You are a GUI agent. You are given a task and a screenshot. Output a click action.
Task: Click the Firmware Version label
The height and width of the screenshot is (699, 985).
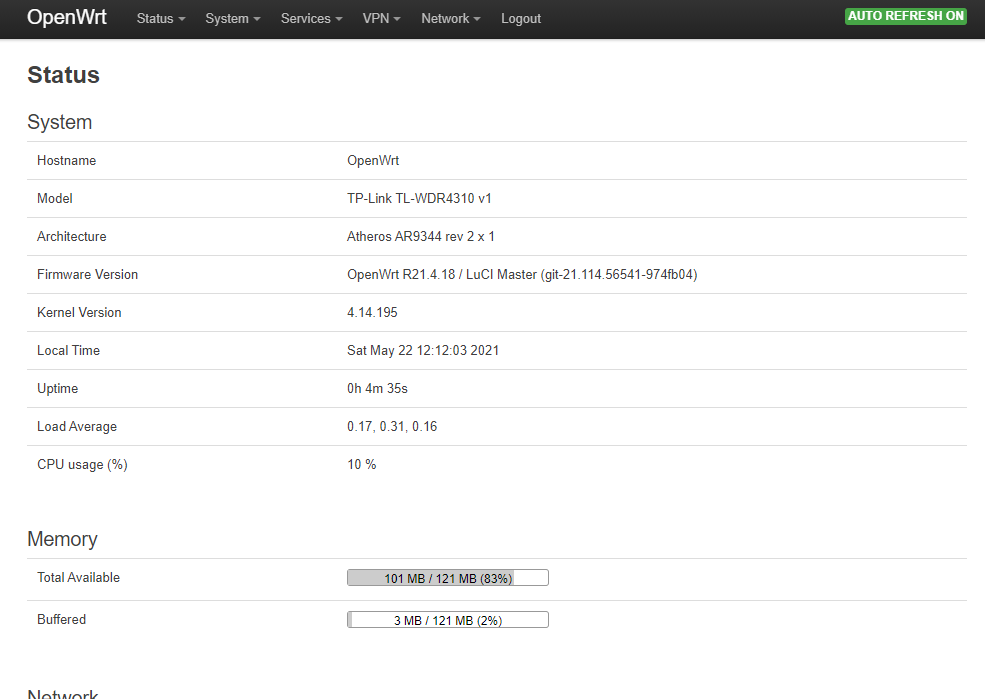(87, 274)
